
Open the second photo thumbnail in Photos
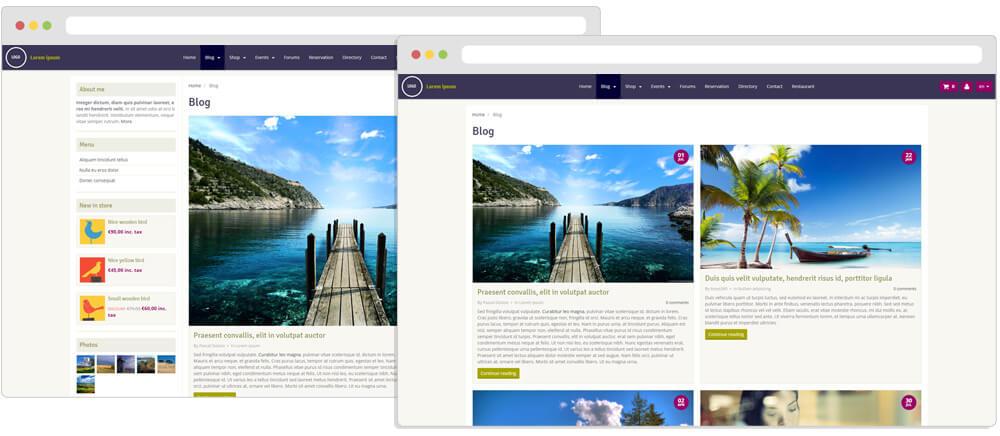(106, 364)
